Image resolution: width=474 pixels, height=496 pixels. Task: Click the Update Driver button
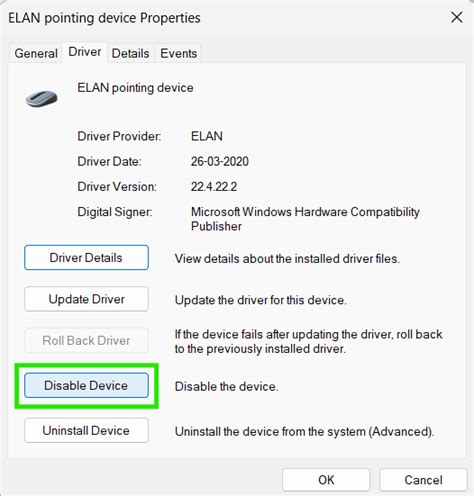coord(86,299)
